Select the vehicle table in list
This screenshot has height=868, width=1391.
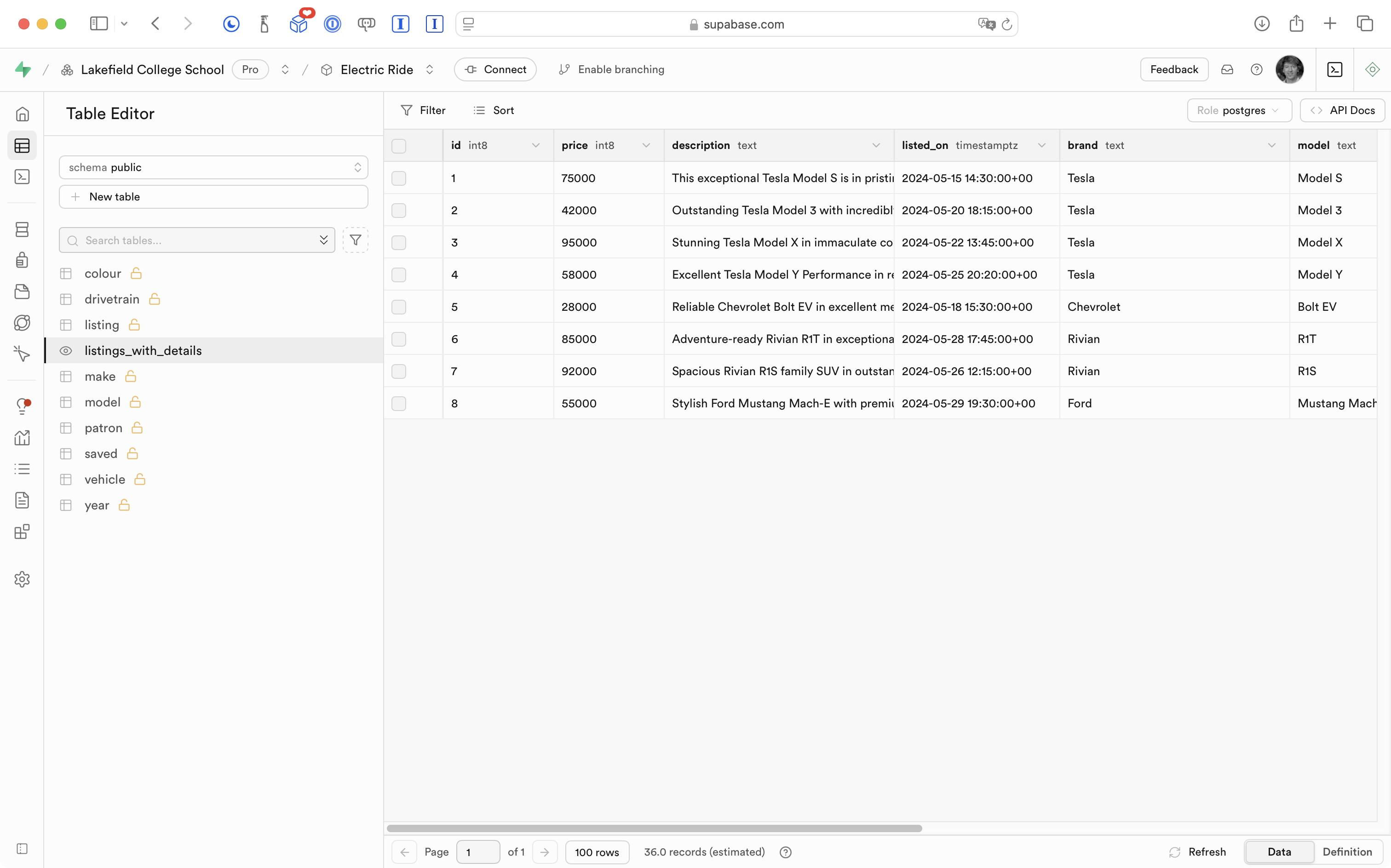pyautogui.click(x=104, y=480)
